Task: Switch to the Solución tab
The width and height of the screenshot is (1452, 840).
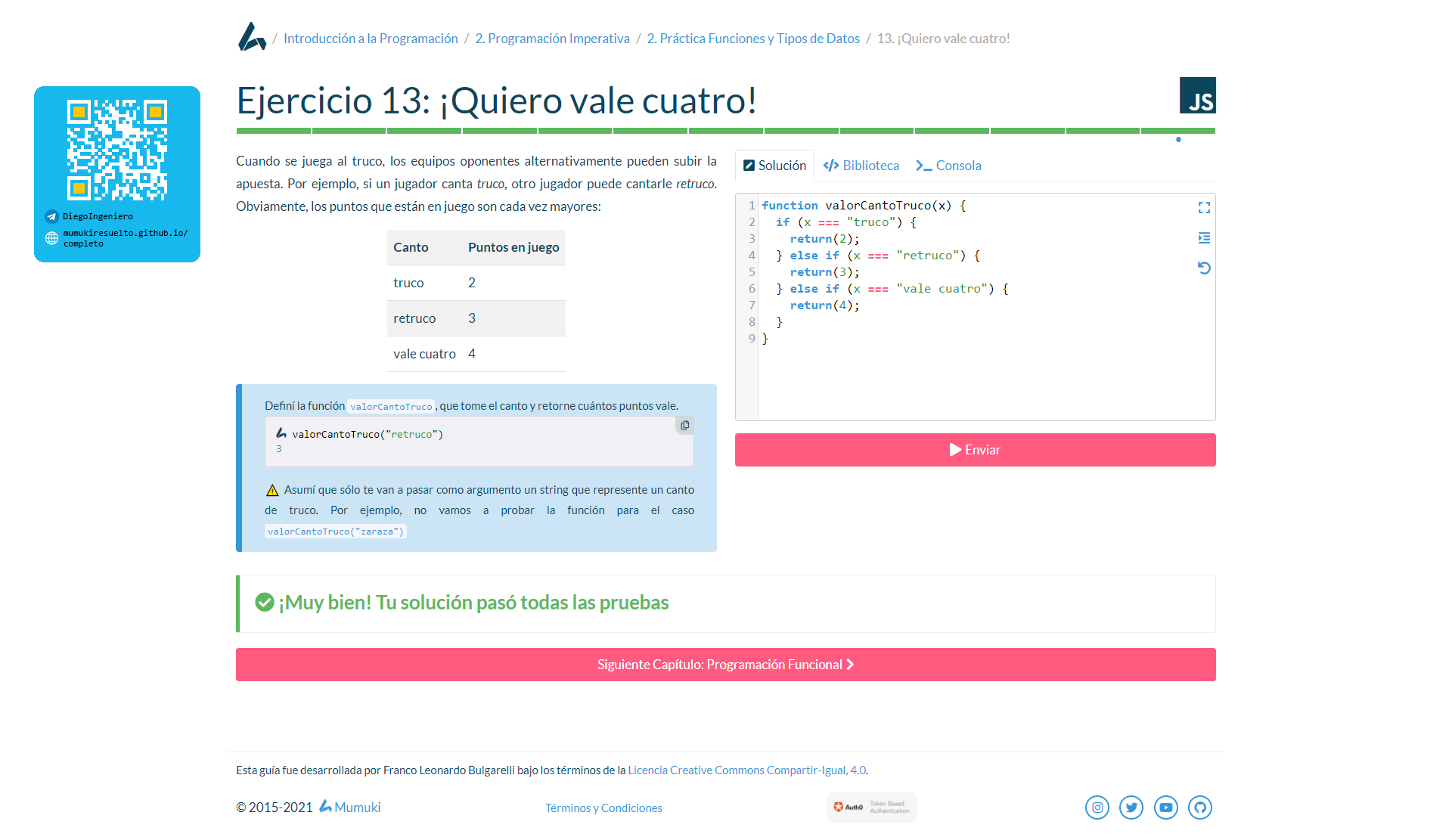Action: pyautogui.click(x=774, y=166)
